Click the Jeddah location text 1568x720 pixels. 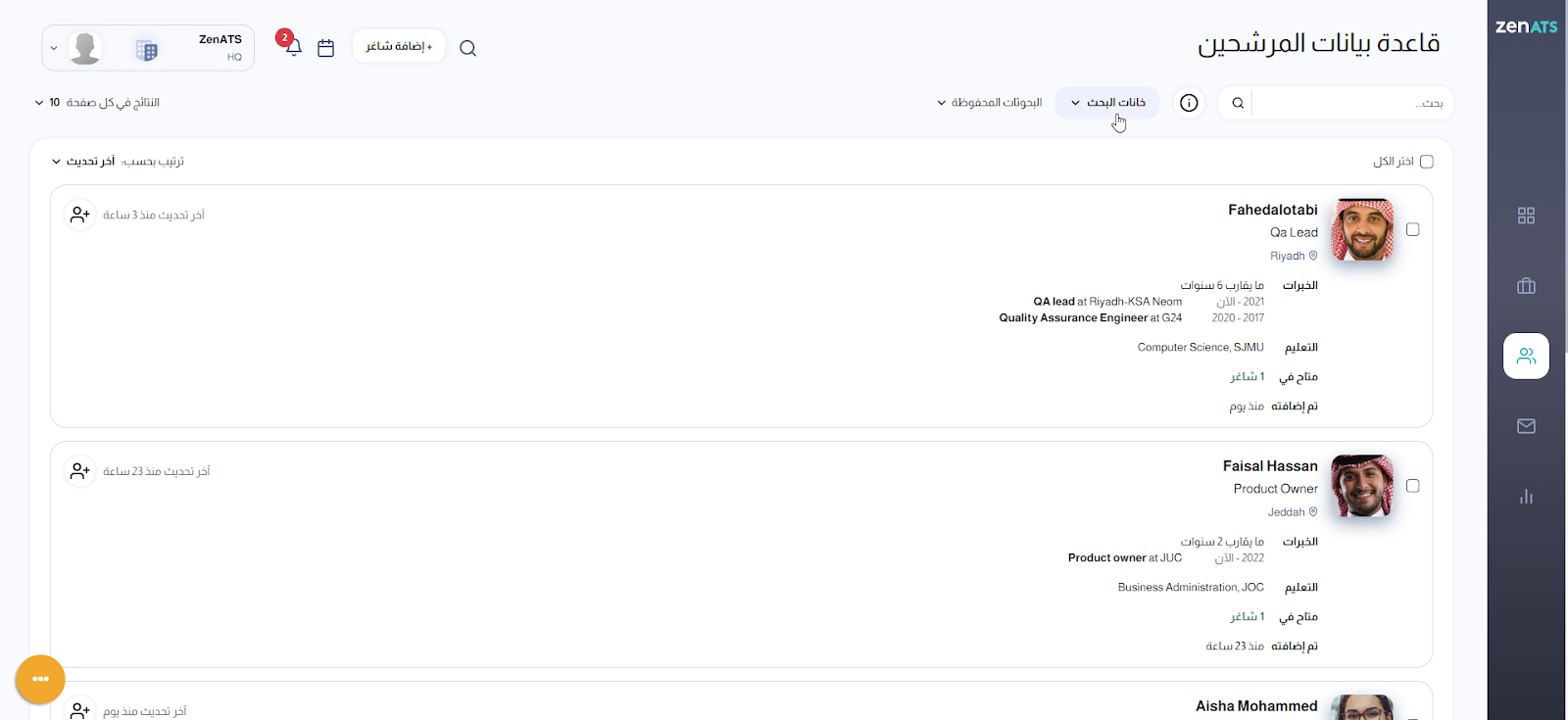[1287, 512]
